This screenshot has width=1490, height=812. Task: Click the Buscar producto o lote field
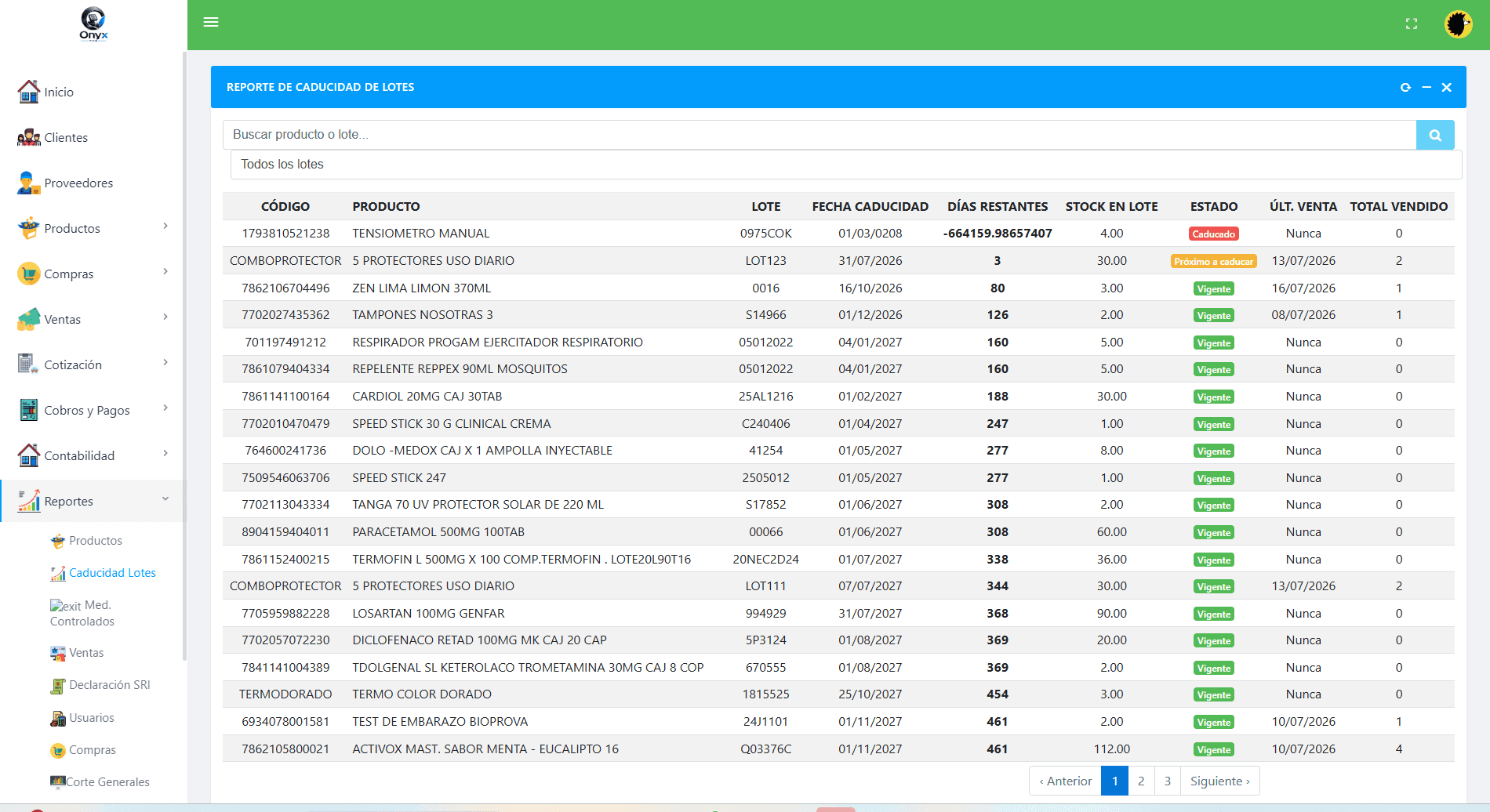819,135
